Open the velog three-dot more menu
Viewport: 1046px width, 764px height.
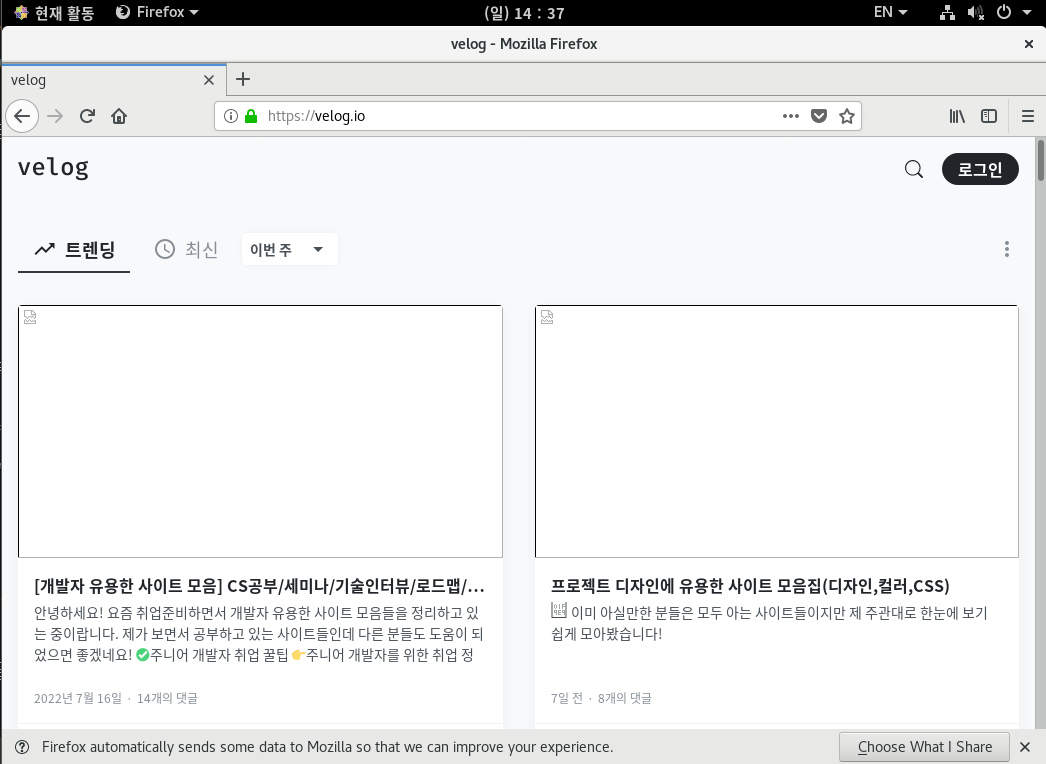[1007, 250]
